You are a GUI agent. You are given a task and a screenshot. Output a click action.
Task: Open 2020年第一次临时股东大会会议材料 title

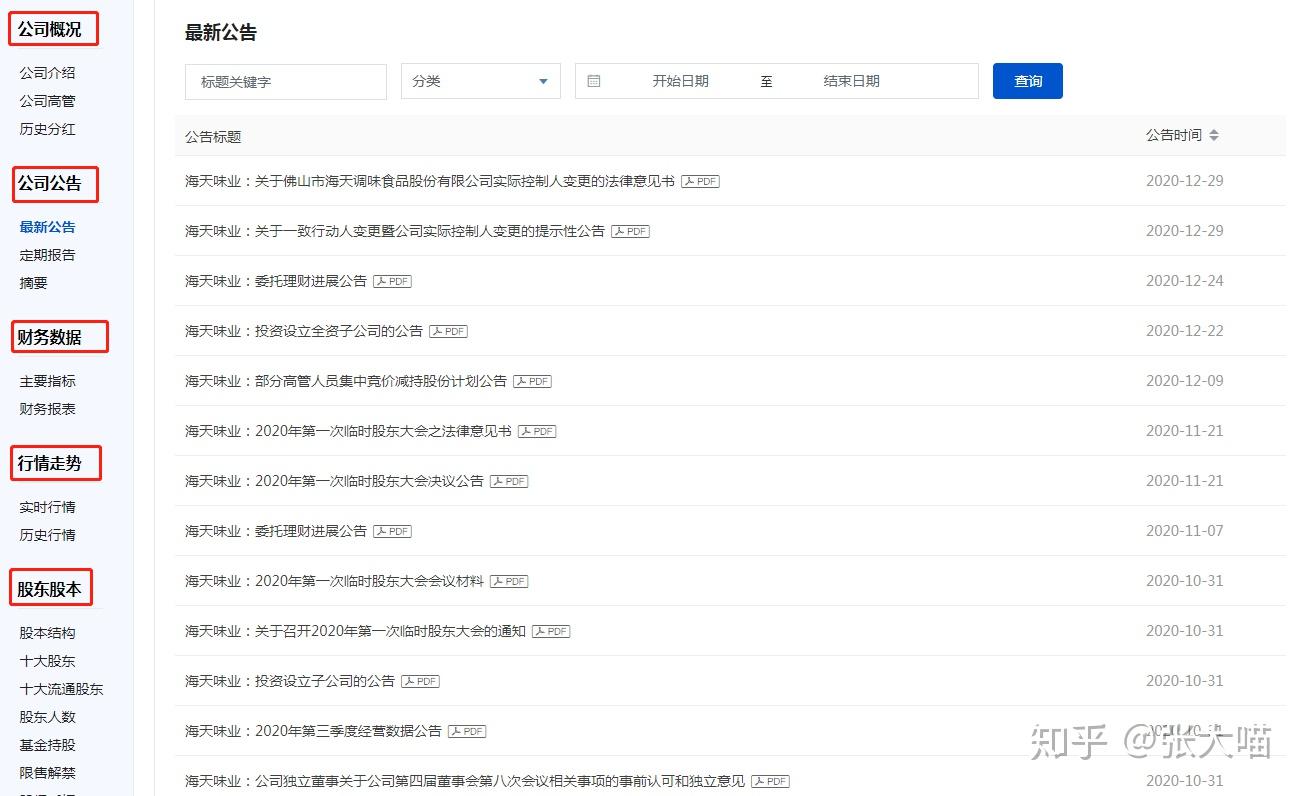pyautogui.click(x=334, y=581)
